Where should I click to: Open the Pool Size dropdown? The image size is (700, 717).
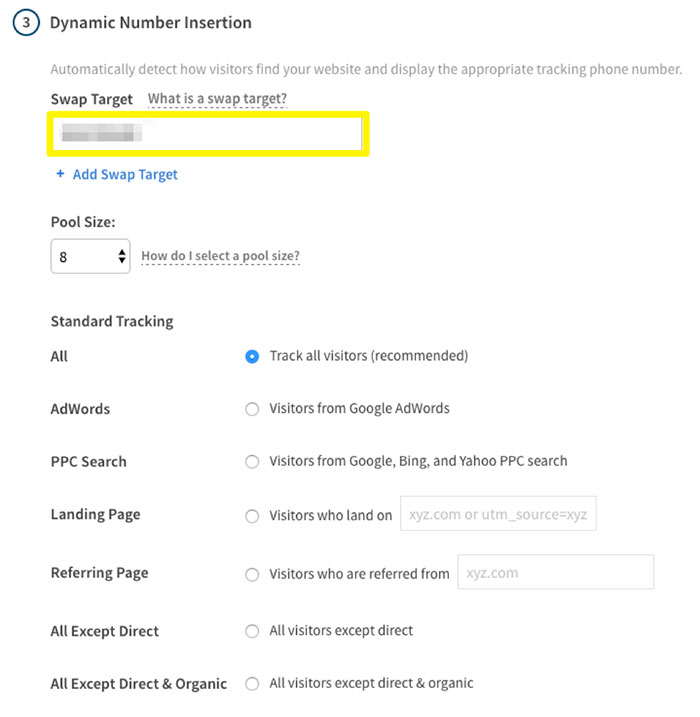[90, 256]
